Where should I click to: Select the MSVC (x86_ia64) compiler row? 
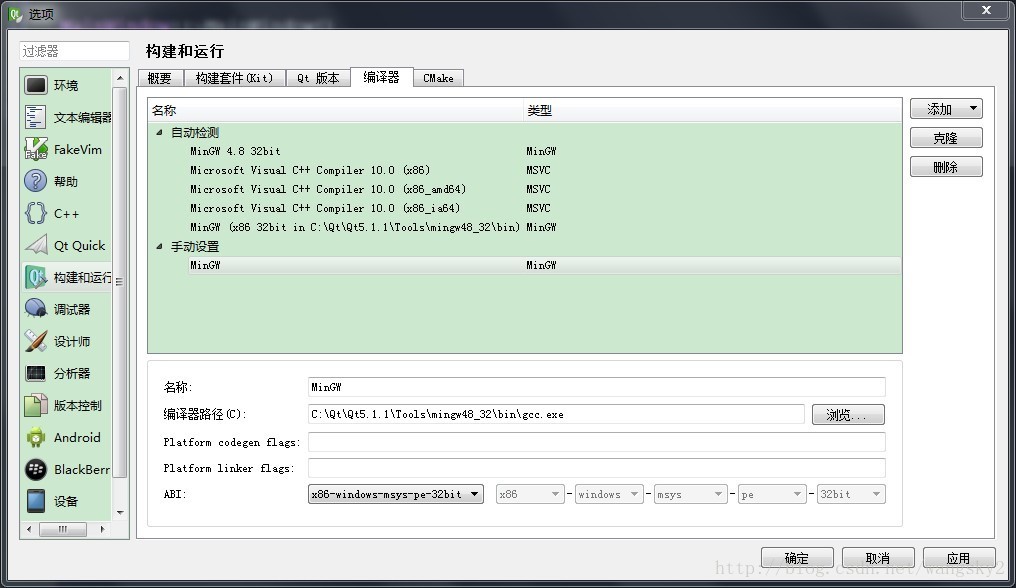coord(525,208)
